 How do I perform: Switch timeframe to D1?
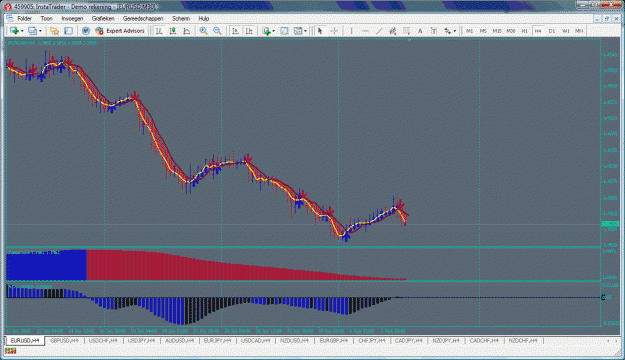point(552,31)
